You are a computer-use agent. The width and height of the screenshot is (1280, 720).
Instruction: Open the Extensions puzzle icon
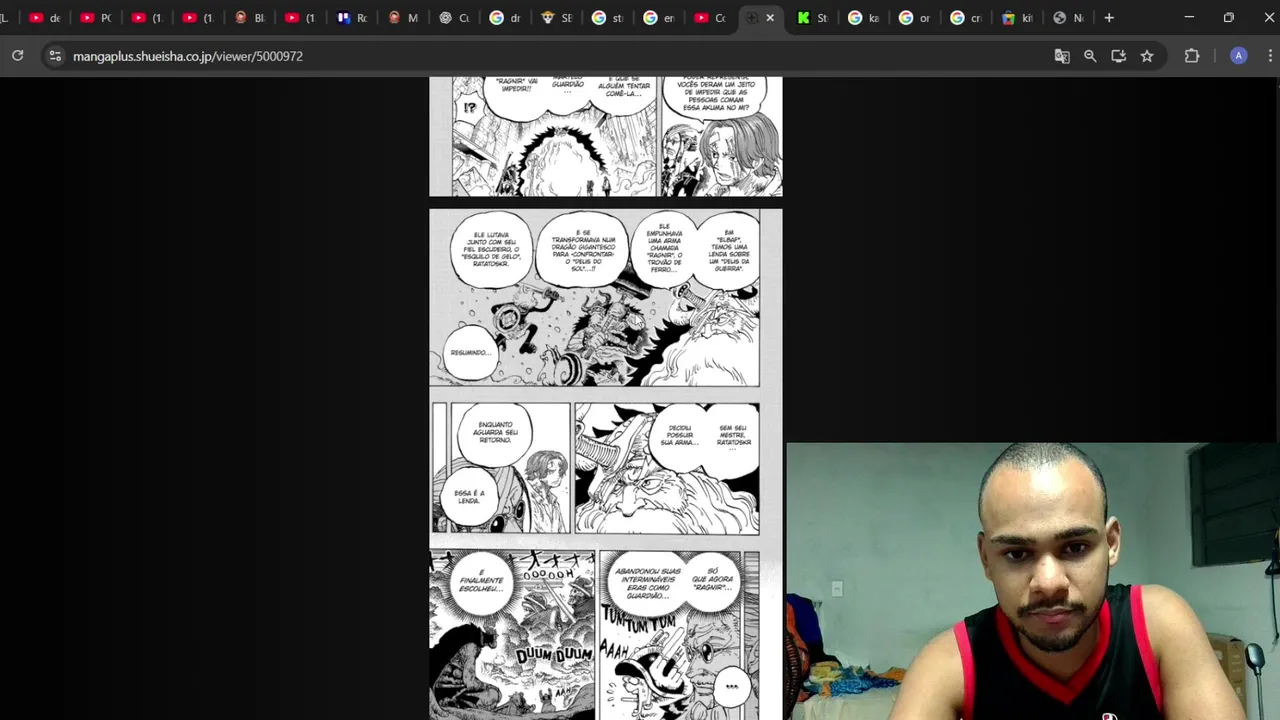click(x=1192, y=56)
